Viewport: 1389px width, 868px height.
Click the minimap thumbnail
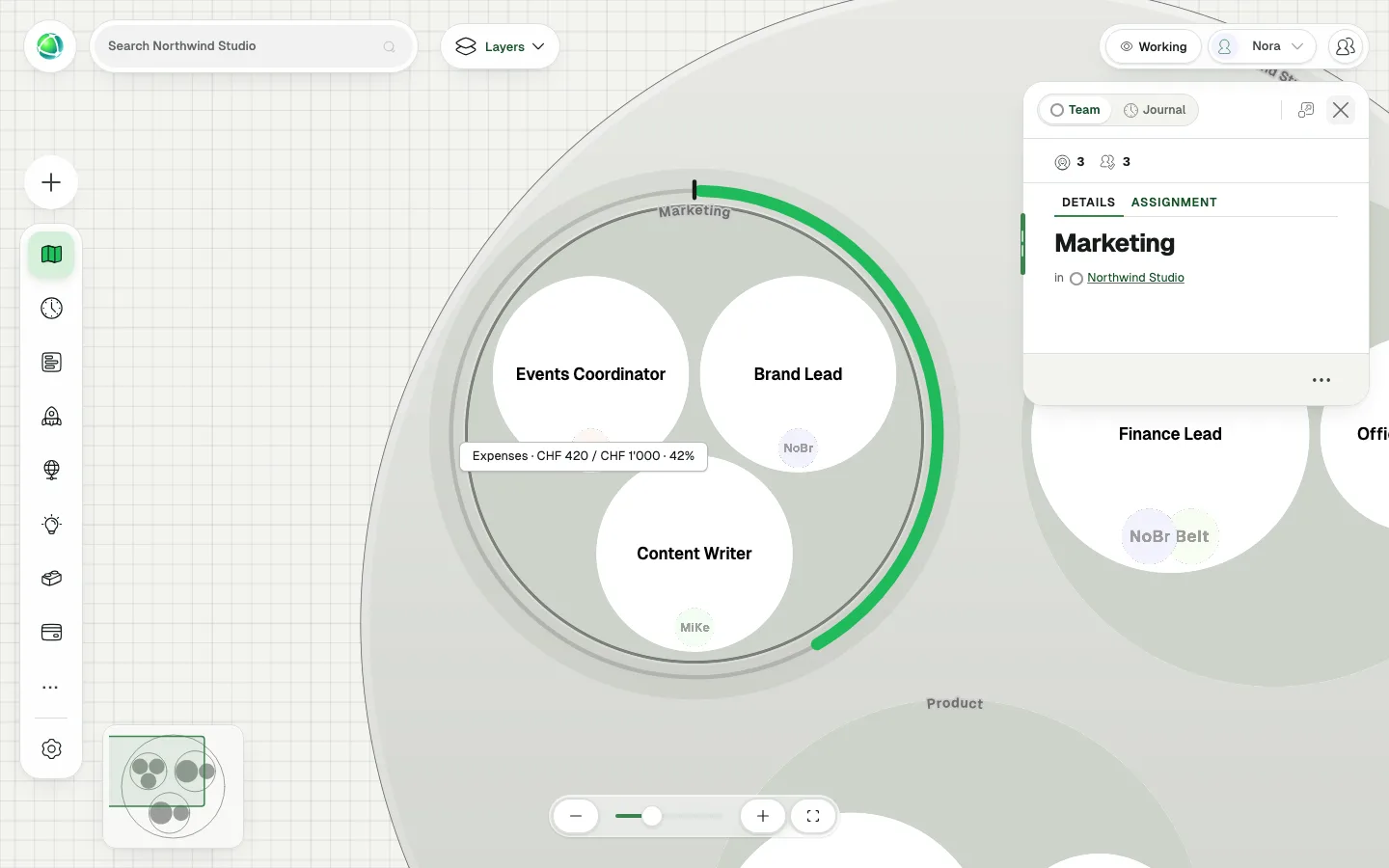click(x=173, y=786)
